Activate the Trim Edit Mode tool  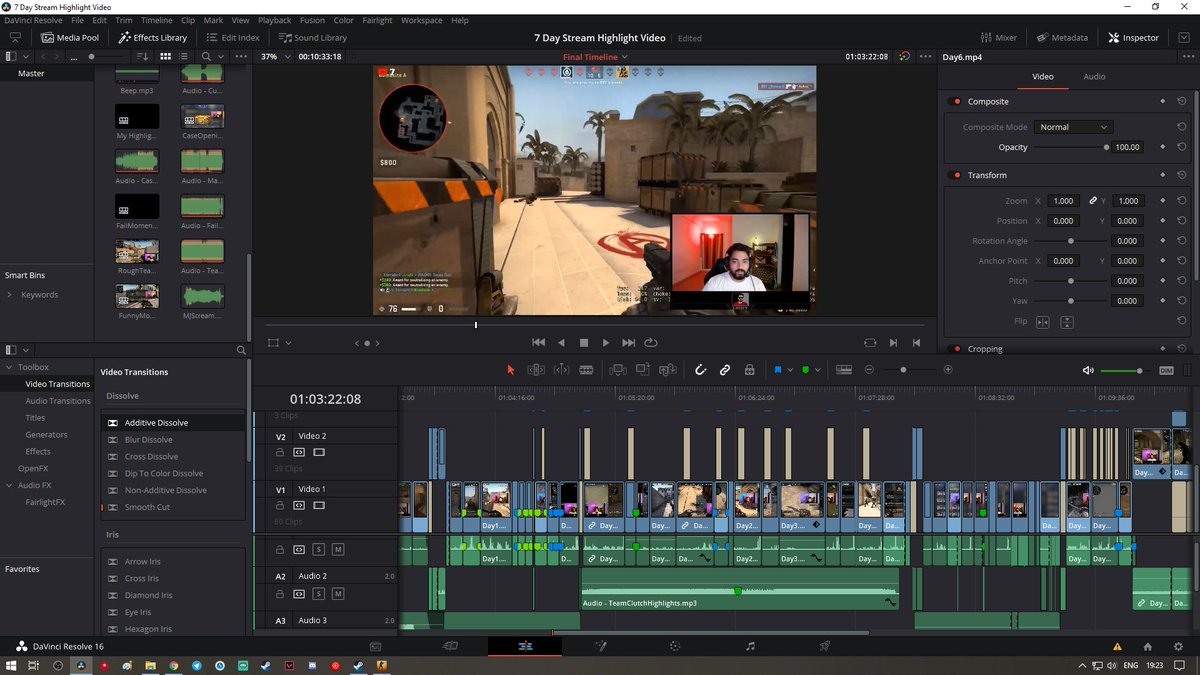tap(536, 370)
